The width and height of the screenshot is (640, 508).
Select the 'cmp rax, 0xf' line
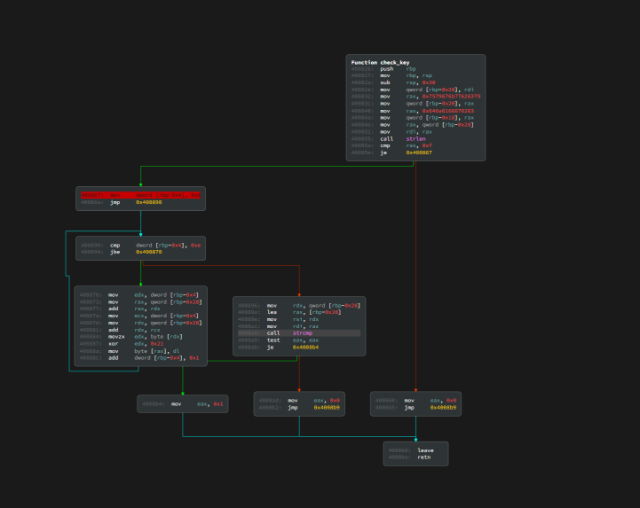point(391,145)
